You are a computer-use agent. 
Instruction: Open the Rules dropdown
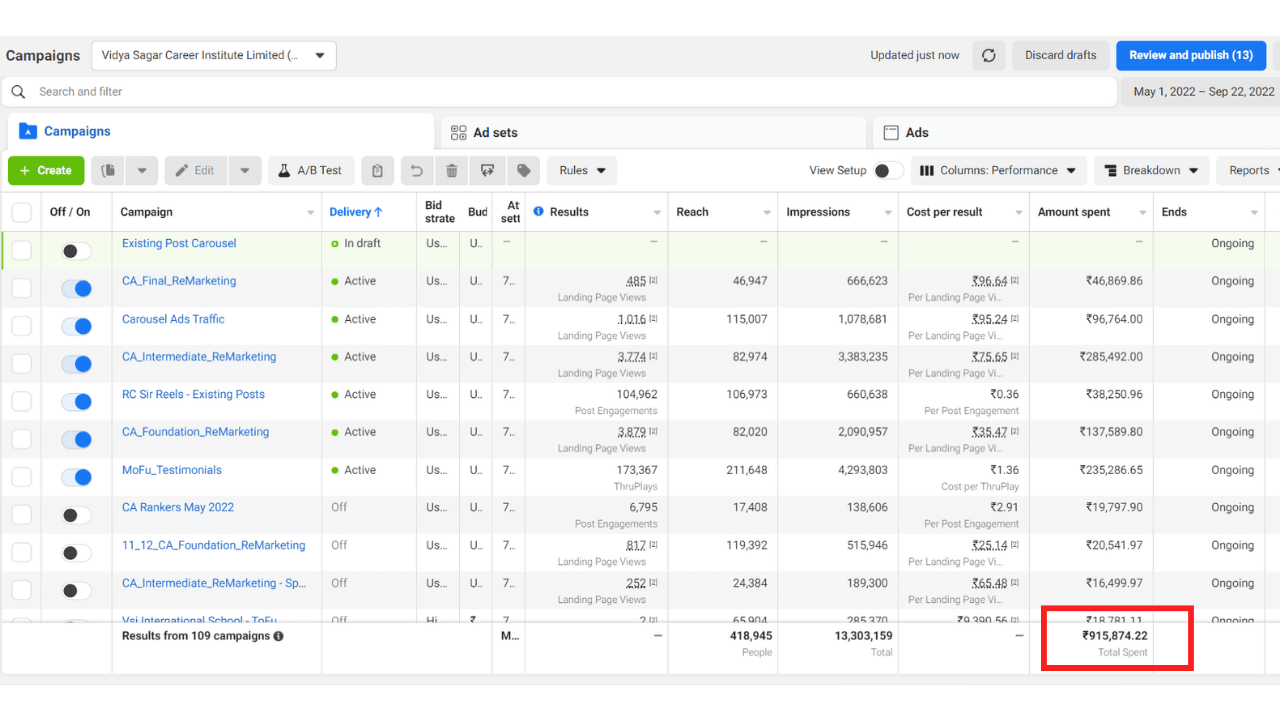click(582, 171)
